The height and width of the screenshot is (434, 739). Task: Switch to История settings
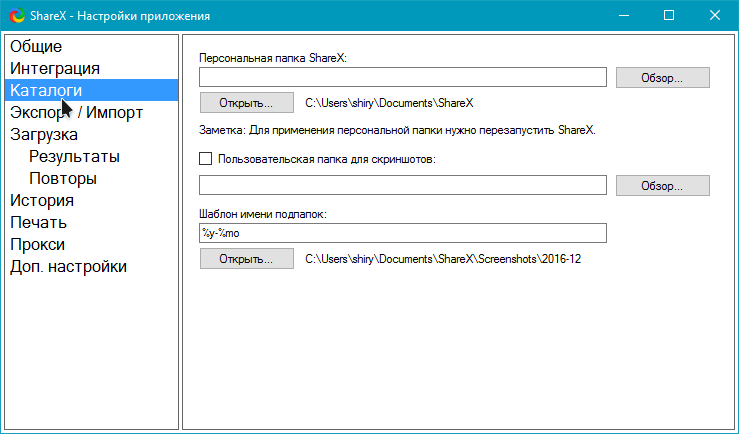91,200
